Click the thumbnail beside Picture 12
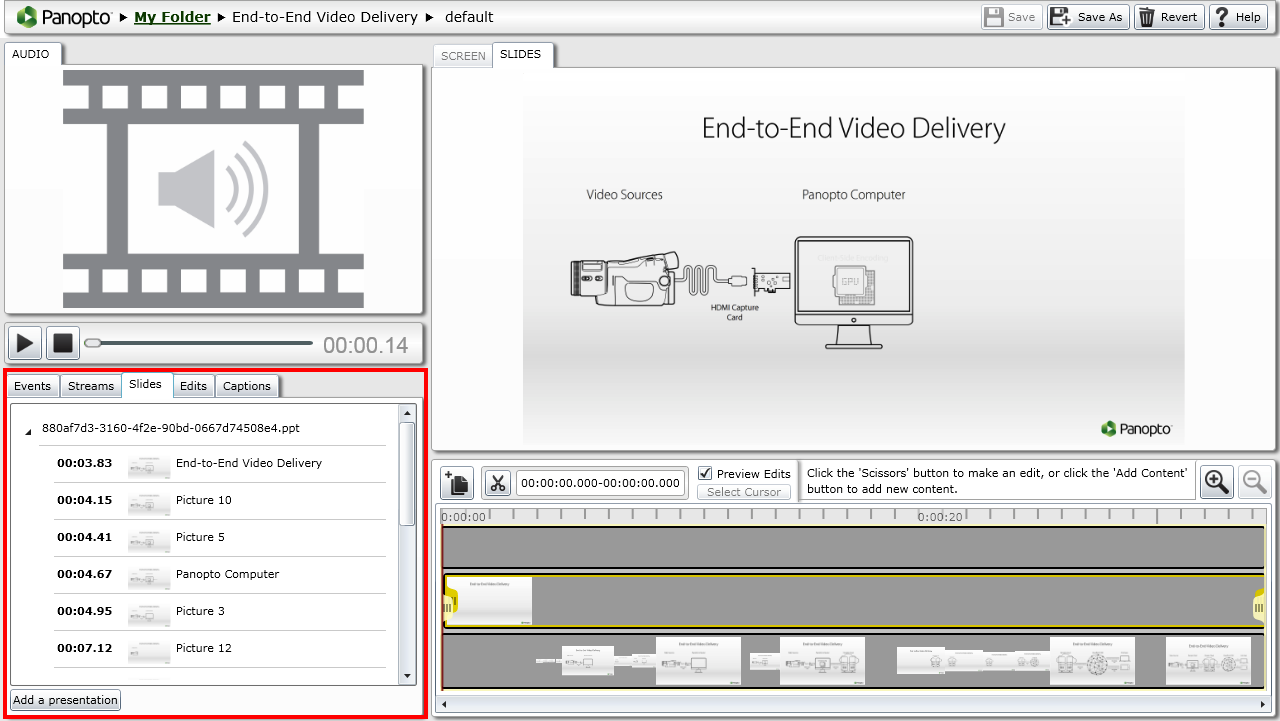1280x721 pixels. 149,652
